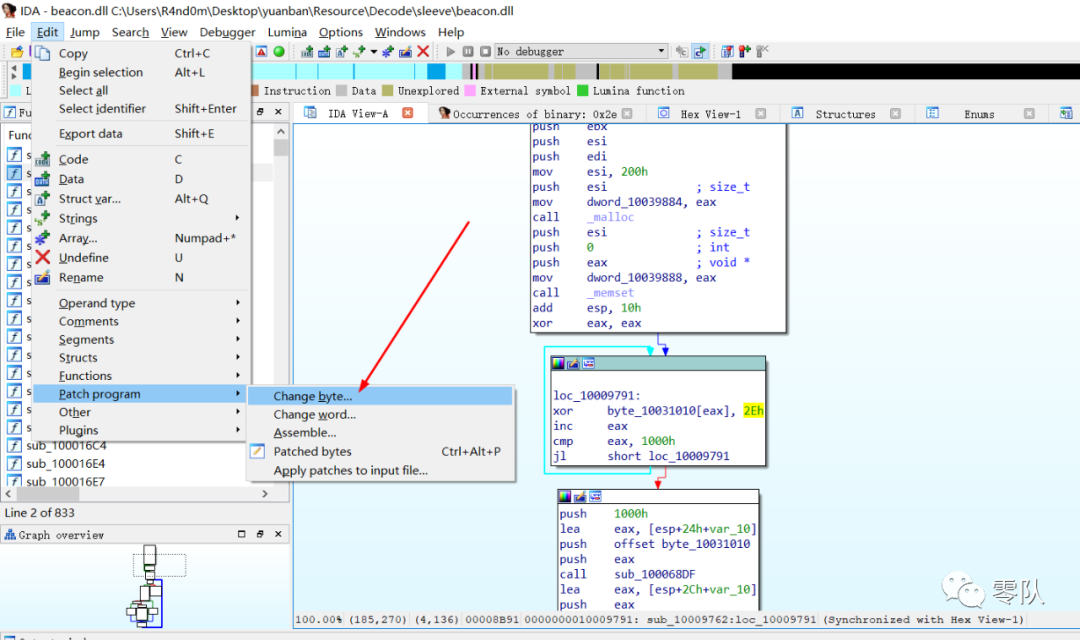Open the Debugger menu
The image size is (1080, 640).
(x=227, y=32)
